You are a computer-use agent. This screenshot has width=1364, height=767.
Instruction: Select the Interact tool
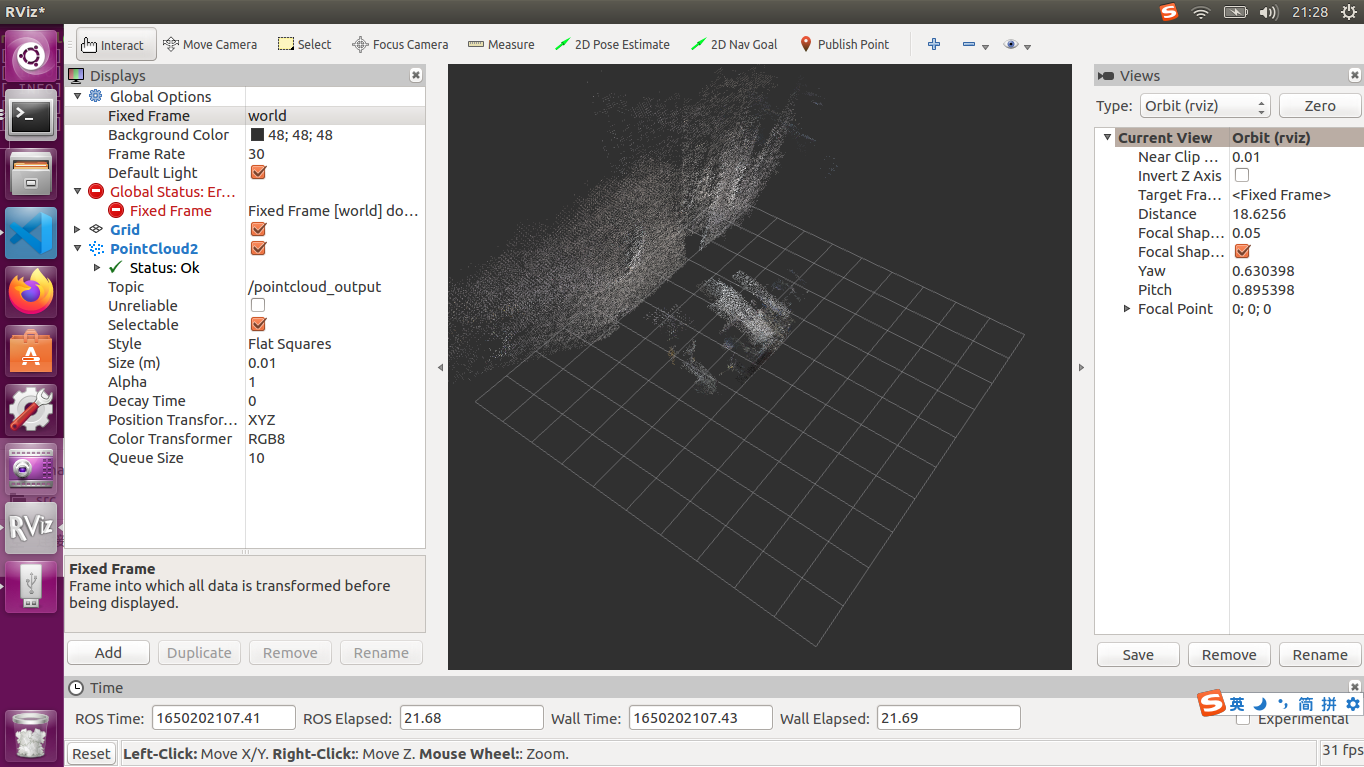click(114, 44)
